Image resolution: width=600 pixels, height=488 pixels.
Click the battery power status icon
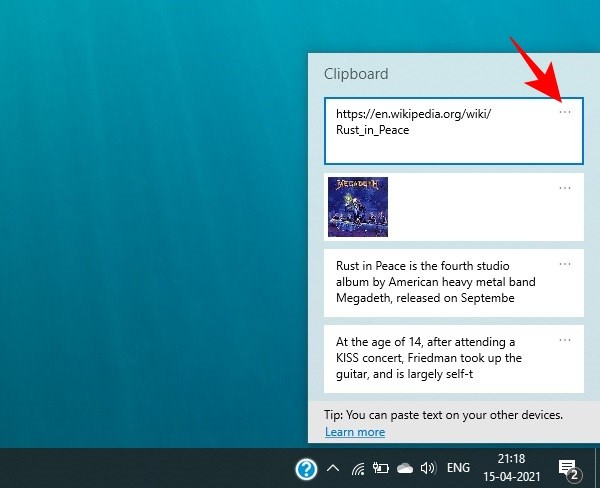381,468
